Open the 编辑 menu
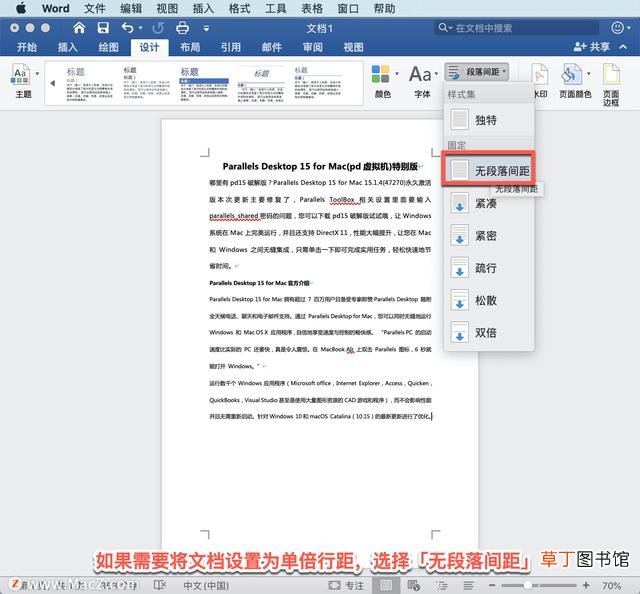Image resolution: width=640 pixels, height=594 pixels. tap(131, 8)
